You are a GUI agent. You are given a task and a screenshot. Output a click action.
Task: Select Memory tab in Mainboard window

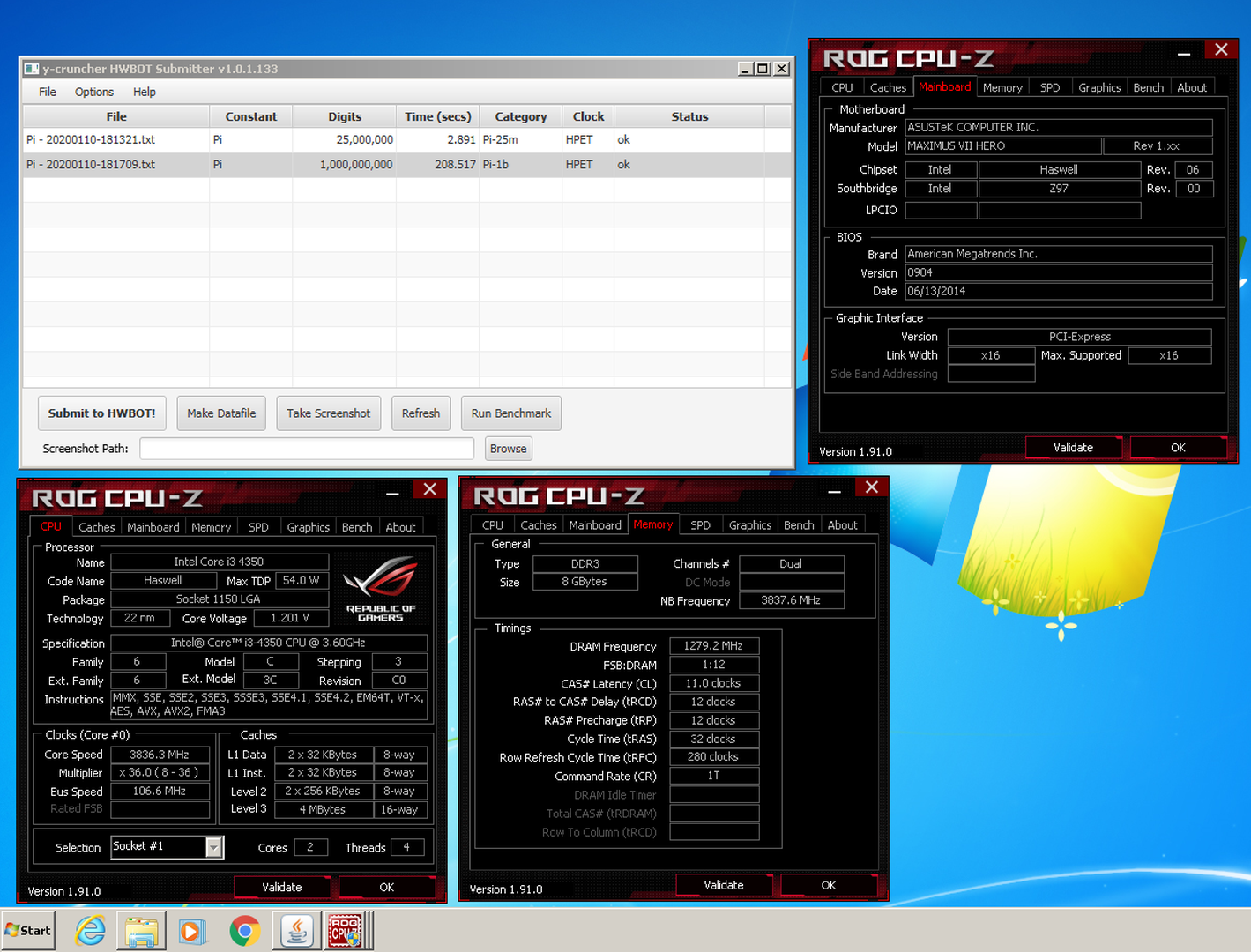1002,87
